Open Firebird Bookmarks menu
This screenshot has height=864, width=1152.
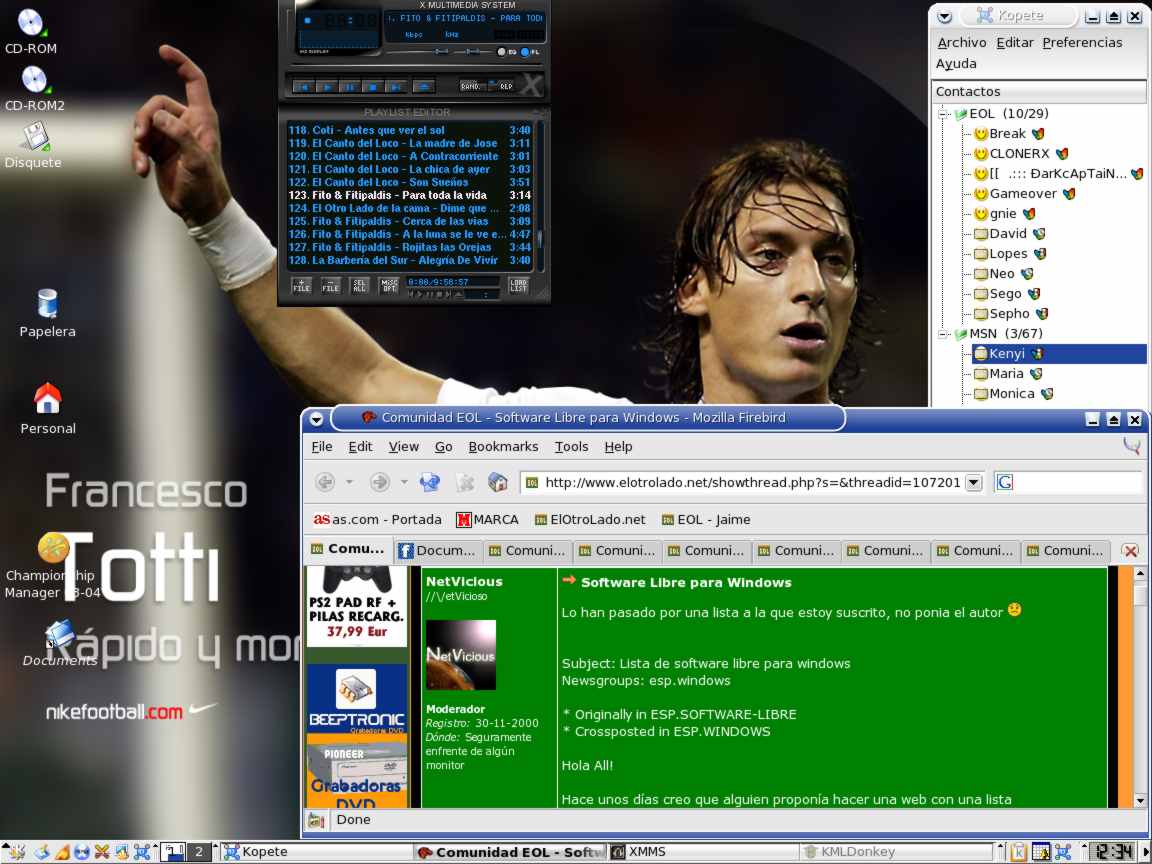503,447
